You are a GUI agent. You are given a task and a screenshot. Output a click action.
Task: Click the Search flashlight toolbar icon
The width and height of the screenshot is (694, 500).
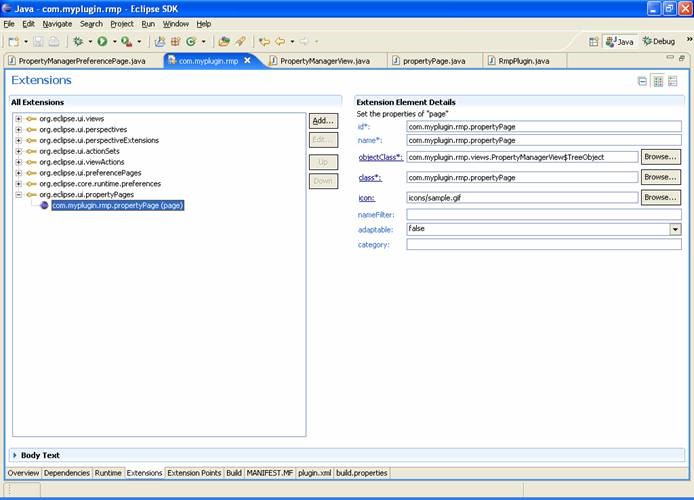pos(240,42)
